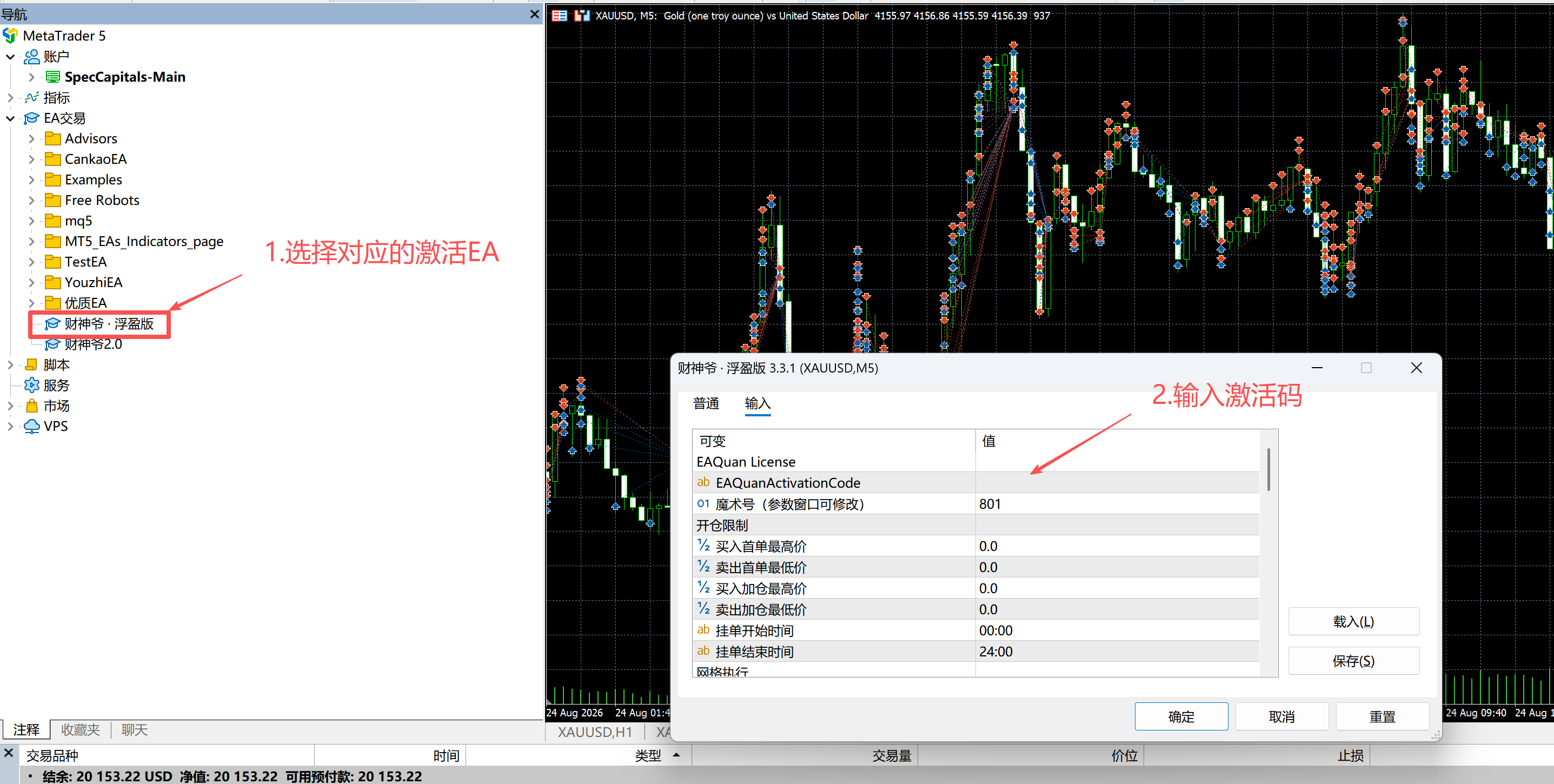Viewport: 1554px width, 784px height.
Task: Select the 卖出首单最低价 row
Action: pos(976,568)
